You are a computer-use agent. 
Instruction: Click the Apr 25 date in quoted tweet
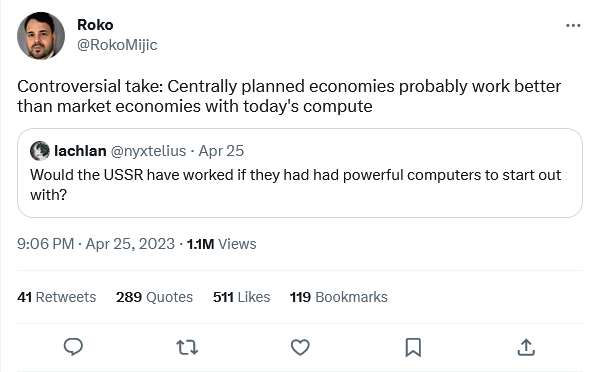[x=221, y=151]
